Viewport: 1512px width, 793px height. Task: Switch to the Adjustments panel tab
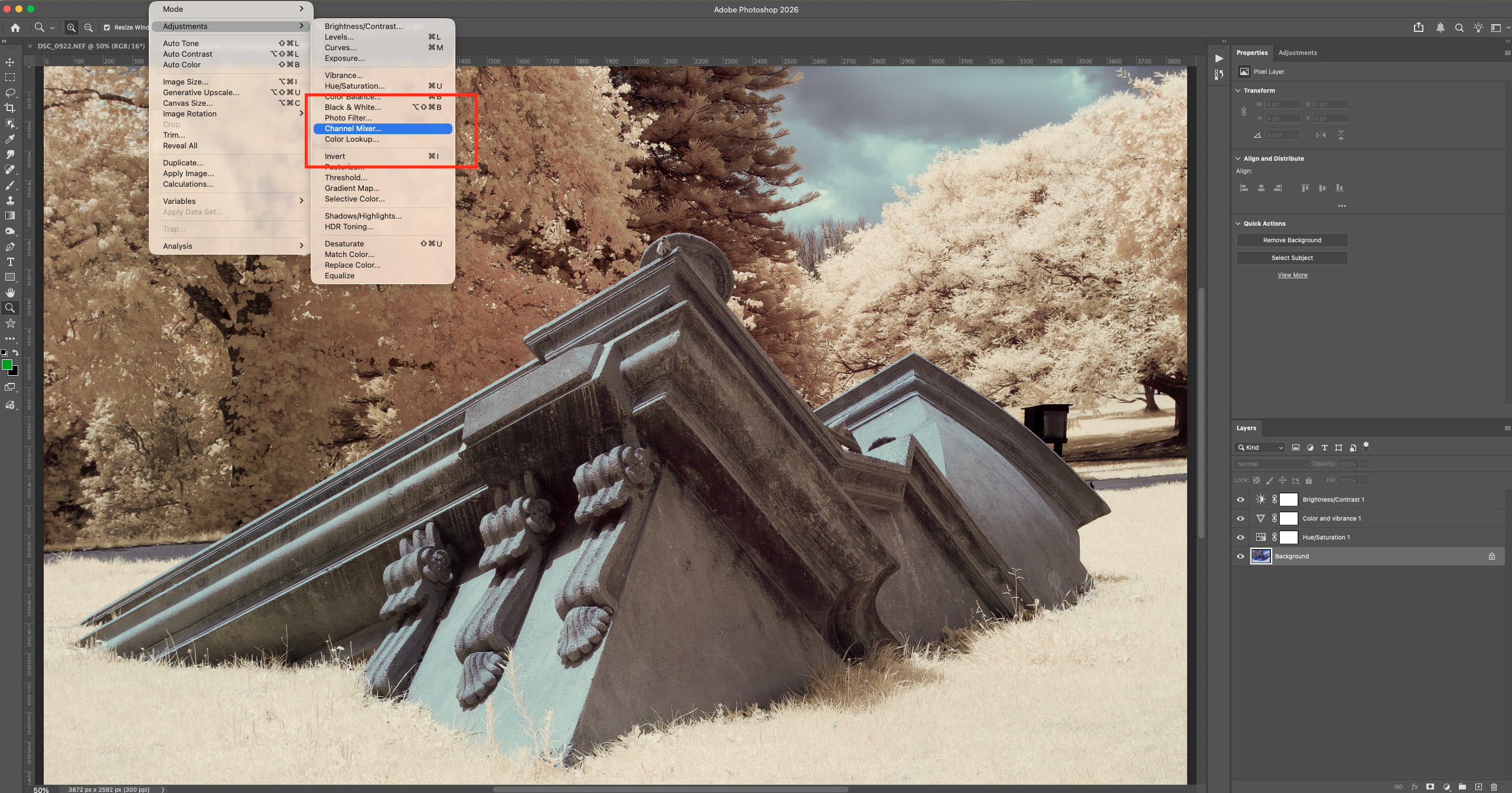tap(1297, 53)
